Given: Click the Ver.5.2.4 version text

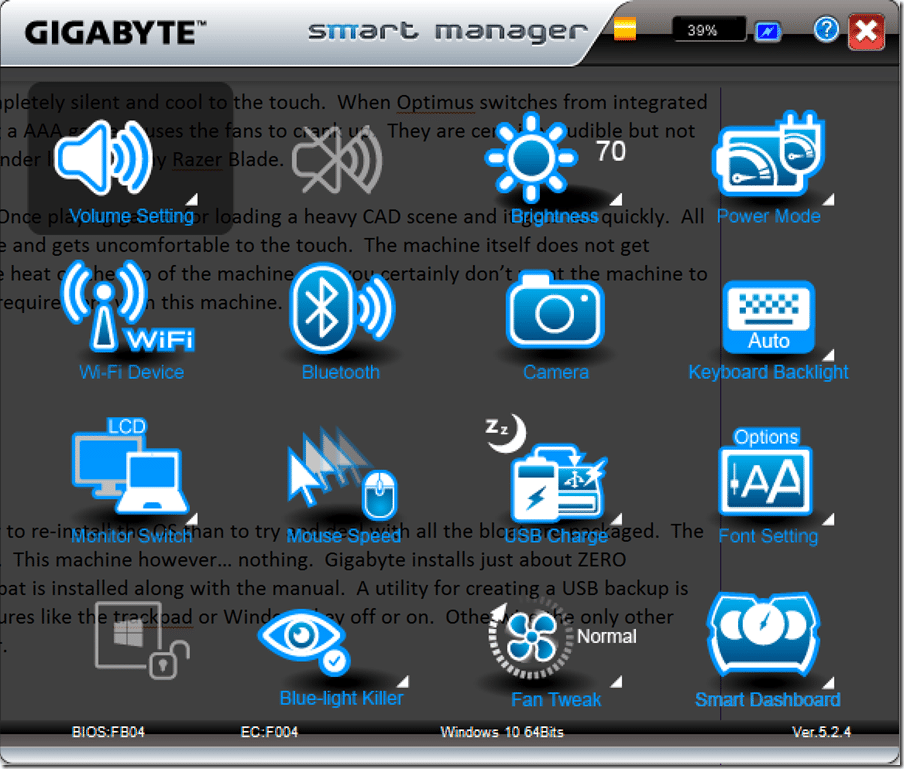Looking at the screenshot, I should (x=821, y=732).
